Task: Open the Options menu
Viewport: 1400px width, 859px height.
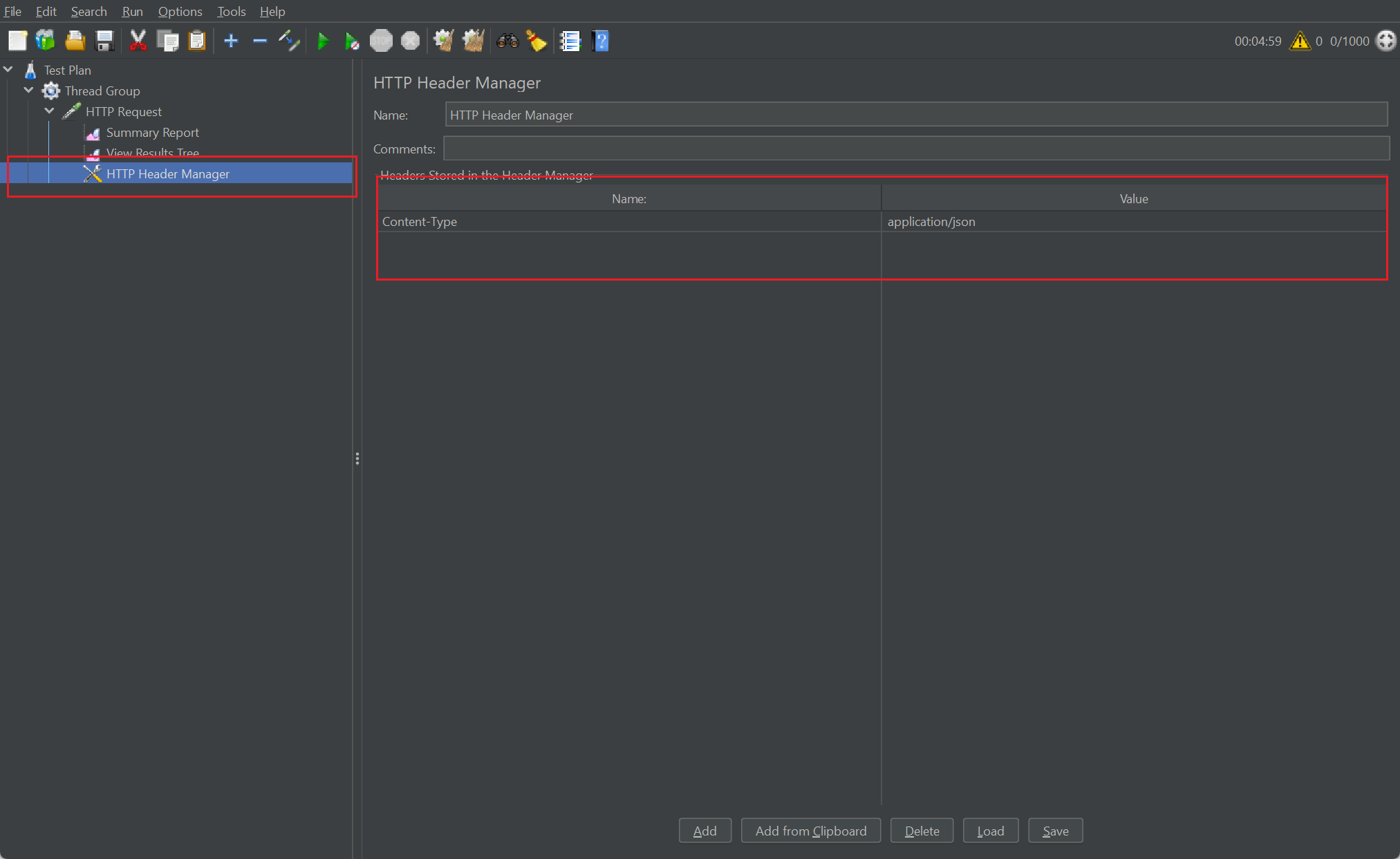Action: click(180, 12)
